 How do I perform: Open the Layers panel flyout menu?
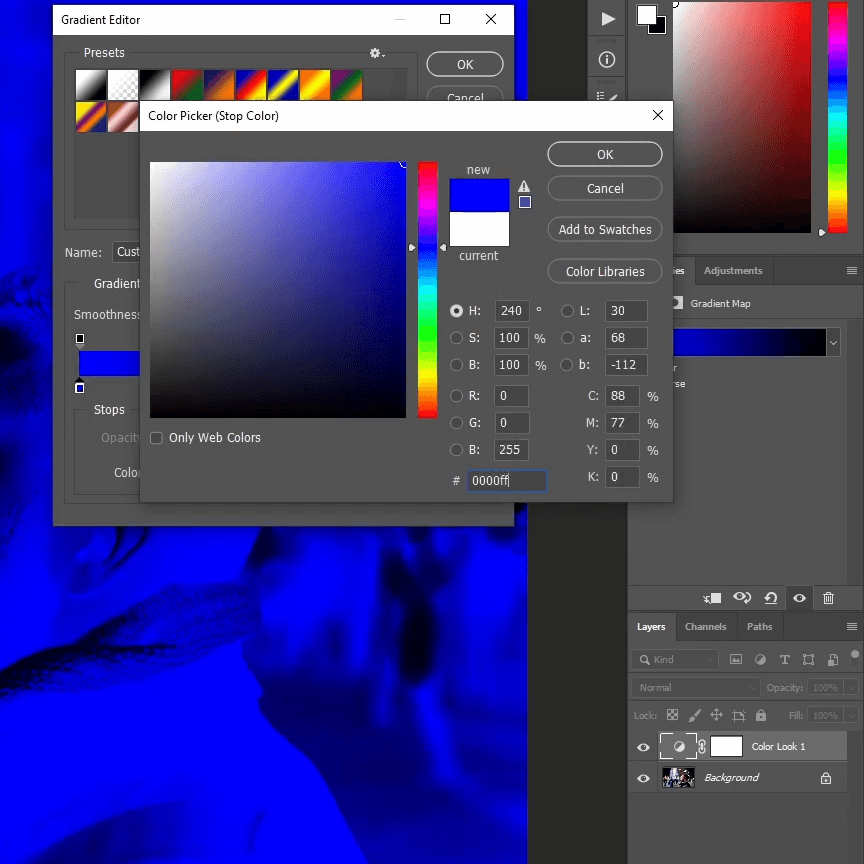(851, 627)
